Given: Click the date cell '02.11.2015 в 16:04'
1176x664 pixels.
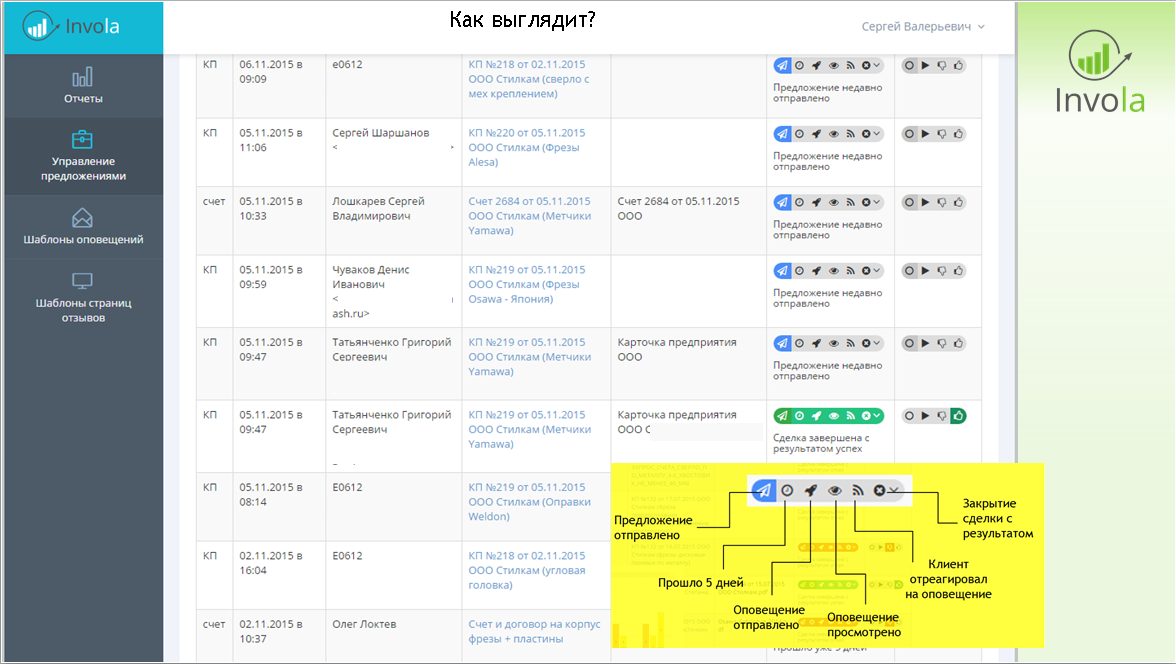Looking at the screenshot, I should pyautogui.click(x=278, y=574).
